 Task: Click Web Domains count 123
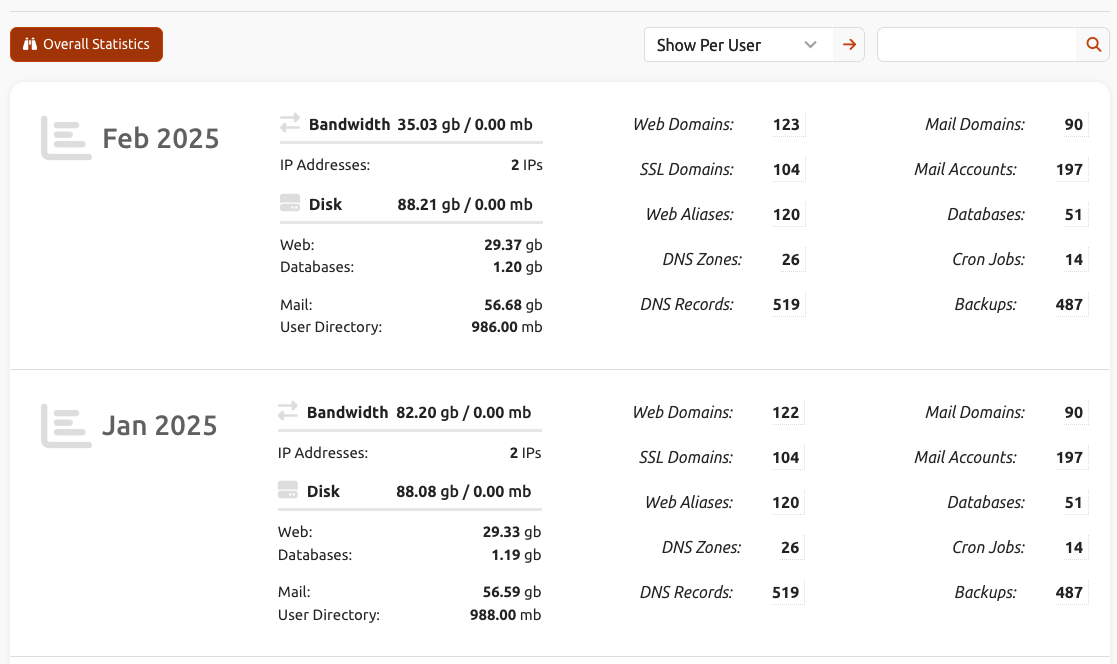[x=786, y=125]
